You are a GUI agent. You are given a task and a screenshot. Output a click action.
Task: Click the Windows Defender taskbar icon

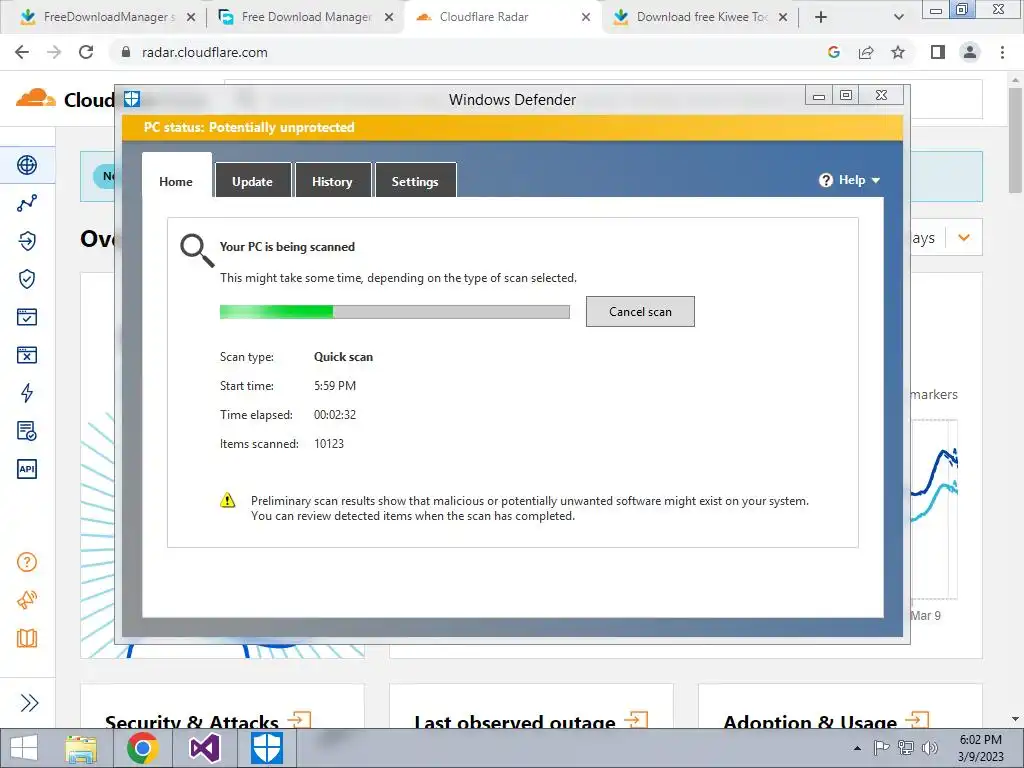[x=267, y=748]
